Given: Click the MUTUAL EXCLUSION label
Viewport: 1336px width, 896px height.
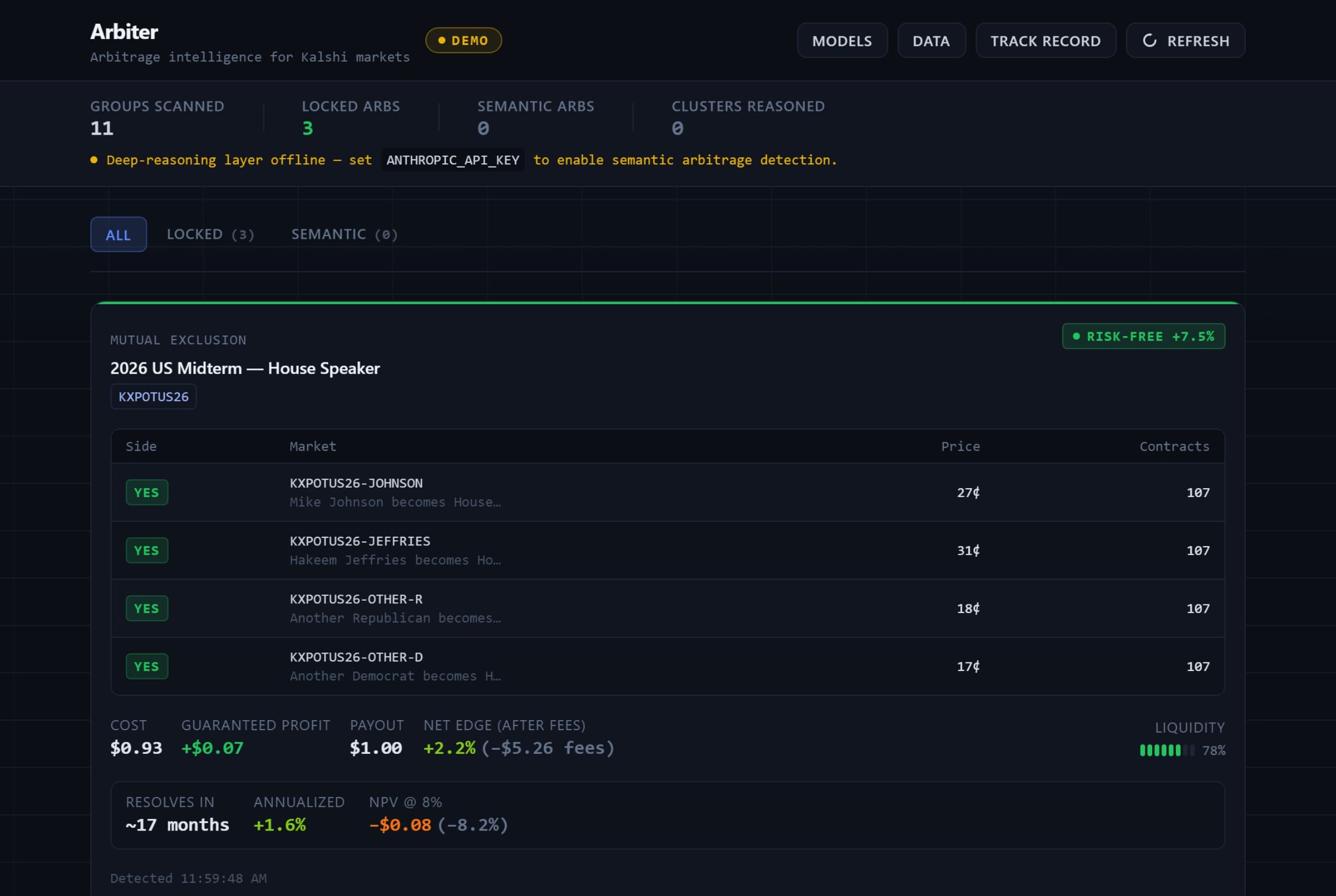Looking at the screenshot, I should pyautogui.click(x=178, y=340).
